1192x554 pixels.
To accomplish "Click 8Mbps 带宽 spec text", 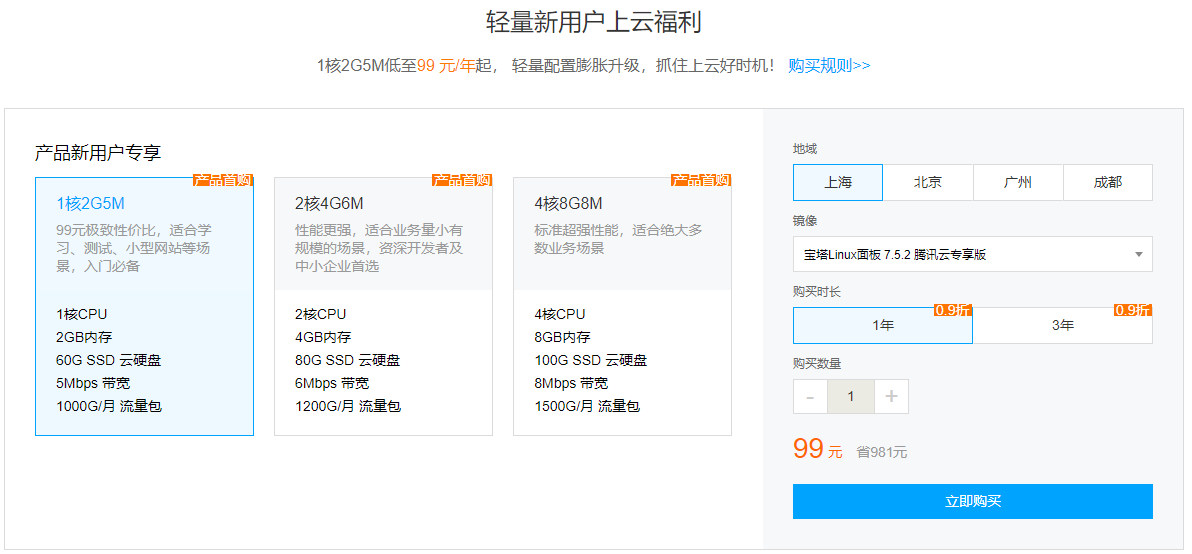I will tap(571, 383).
